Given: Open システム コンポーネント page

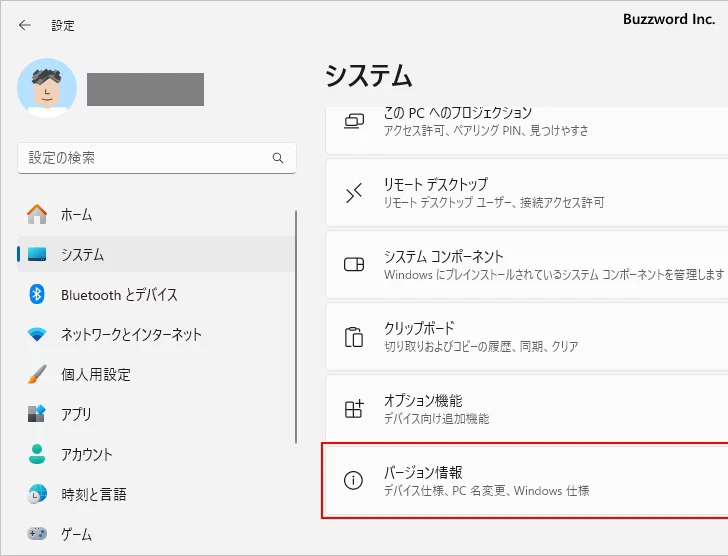Looking at the screenshot, I should tap(526, 265).
